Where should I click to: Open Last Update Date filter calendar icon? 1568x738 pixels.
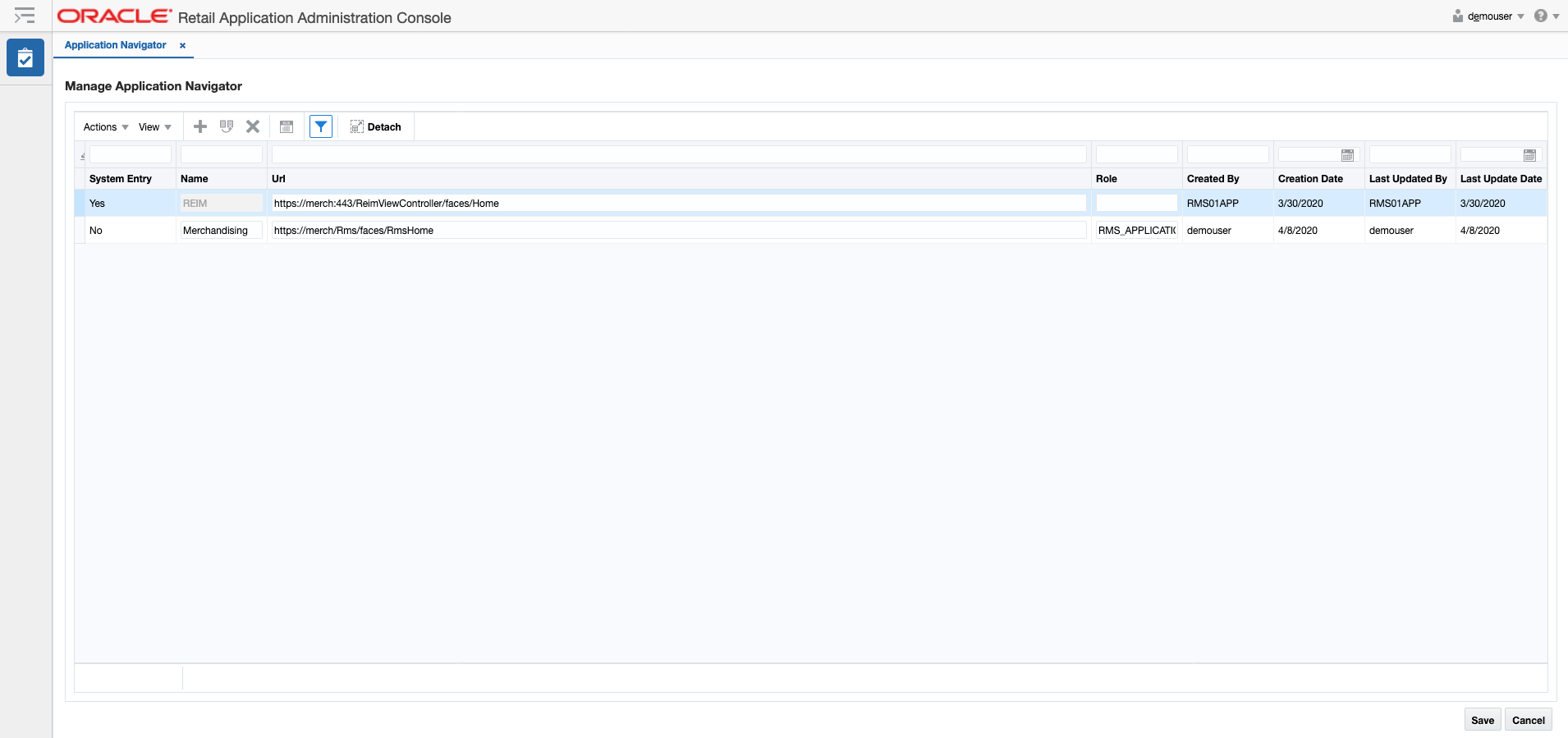(x=1529, y=155)
